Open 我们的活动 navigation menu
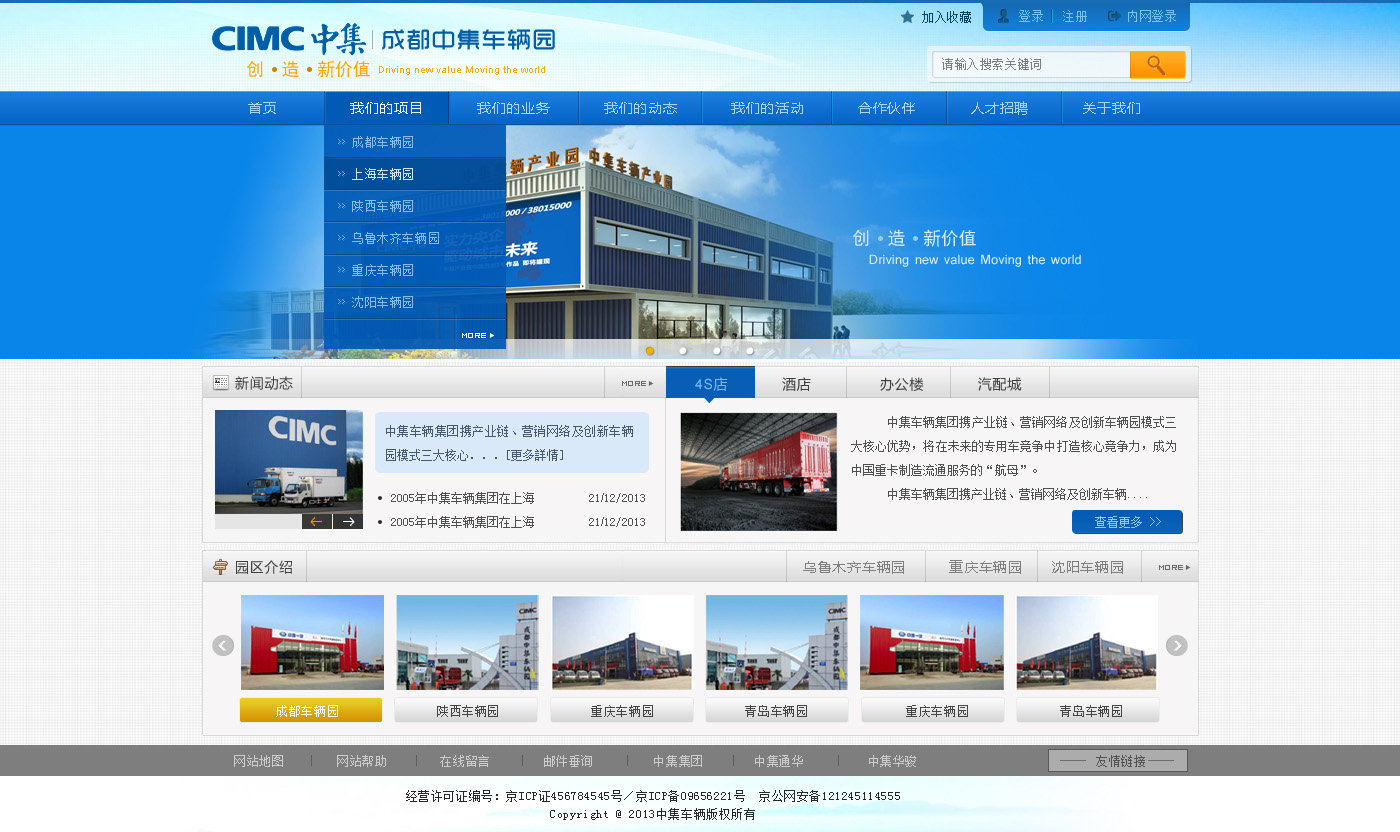 (767, 108)
